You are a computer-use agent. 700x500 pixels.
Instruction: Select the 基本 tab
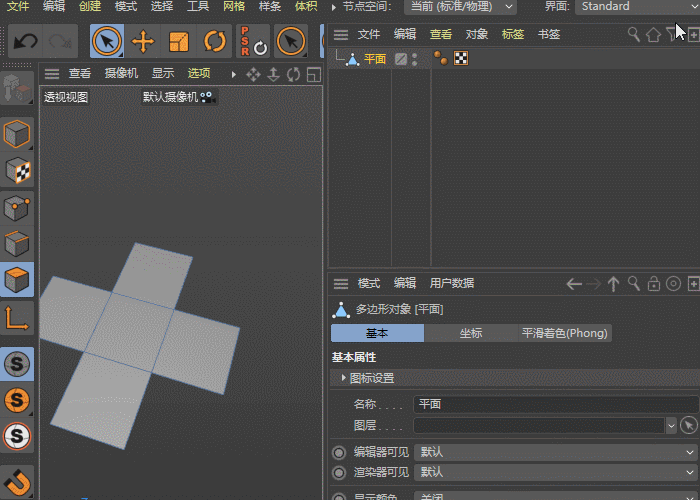click(377, 333)
